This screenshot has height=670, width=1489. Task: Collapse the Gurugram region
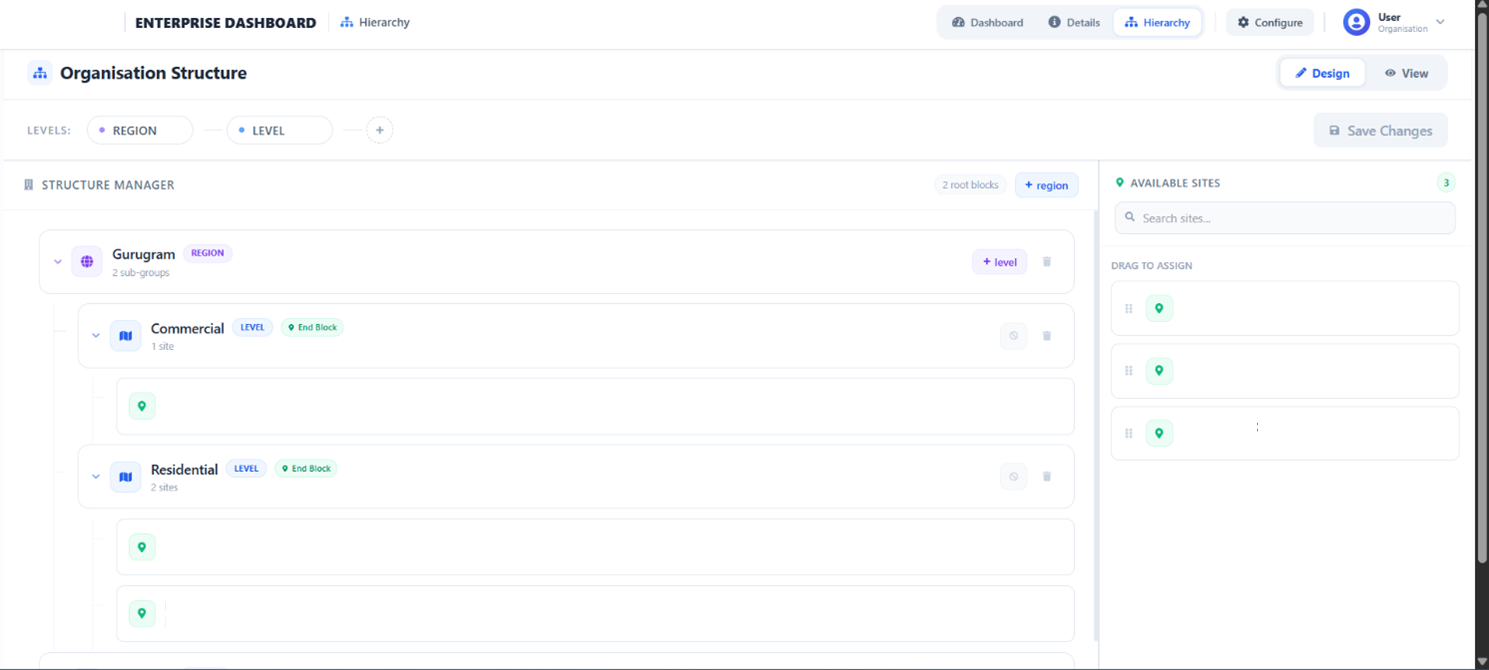coord(58,262)
